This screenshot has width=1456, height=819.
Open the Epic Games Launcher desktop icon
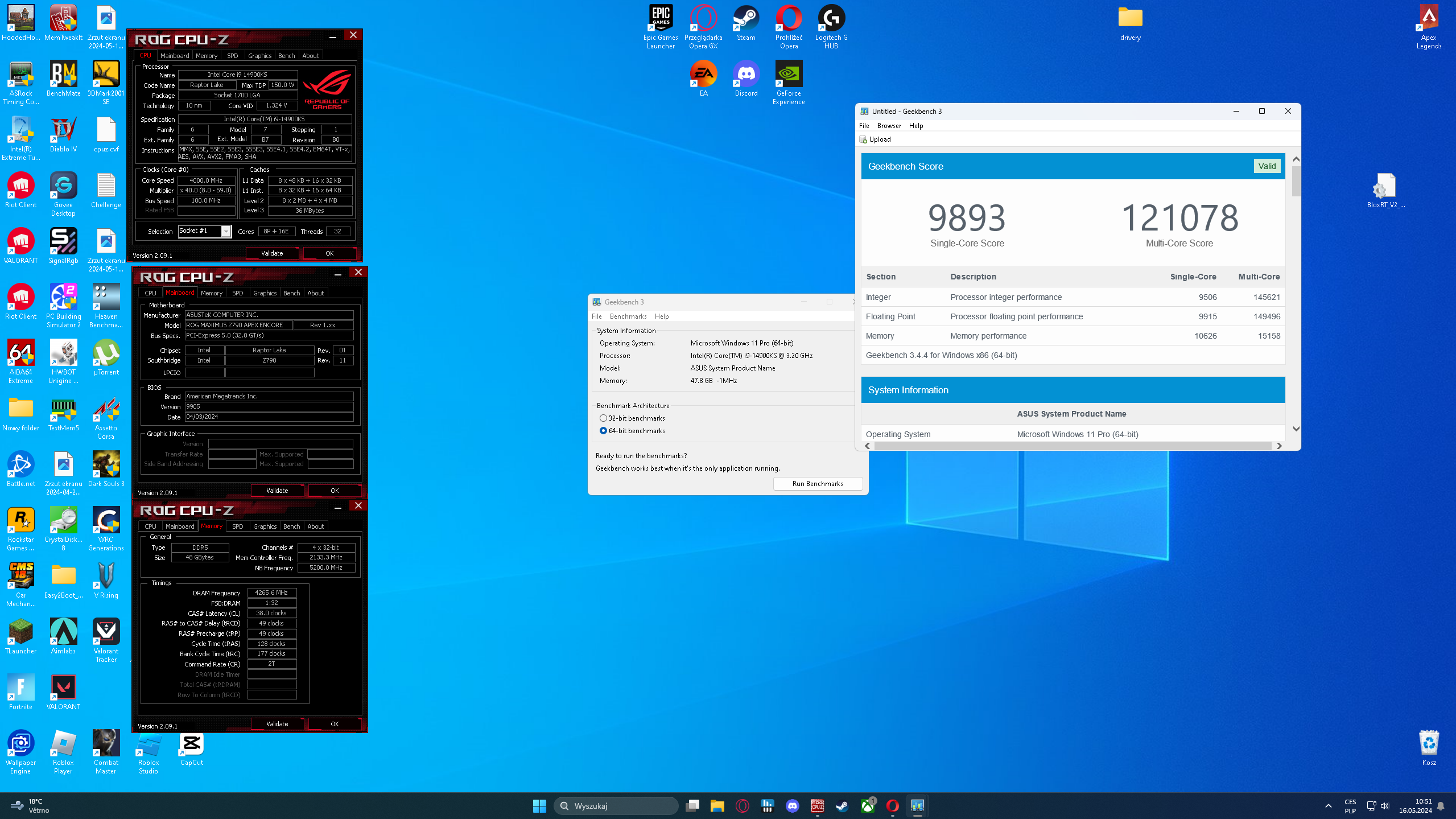661,27
